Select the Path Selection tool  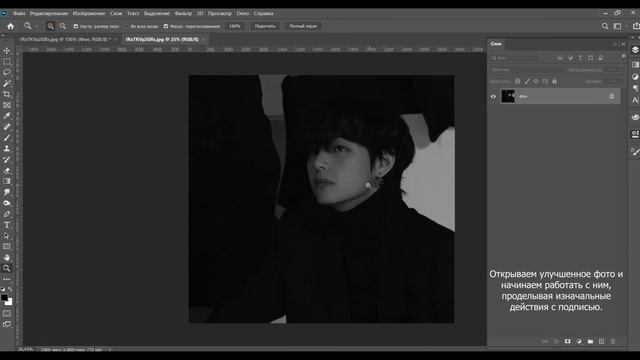point(7,236)
